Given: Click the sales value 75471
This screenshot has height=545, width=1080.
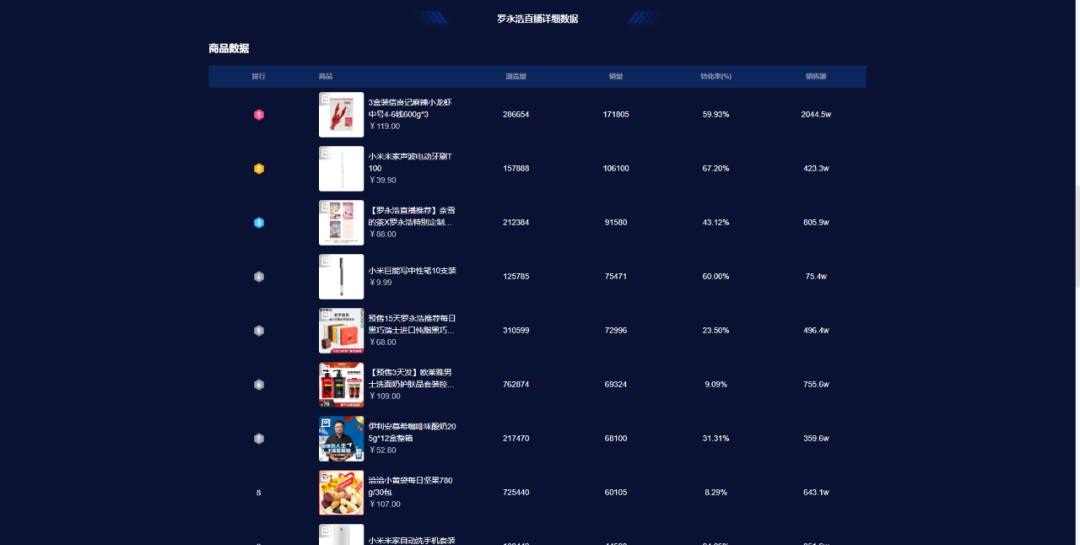Looking at the screenshot, I should [x=616, y=276].
